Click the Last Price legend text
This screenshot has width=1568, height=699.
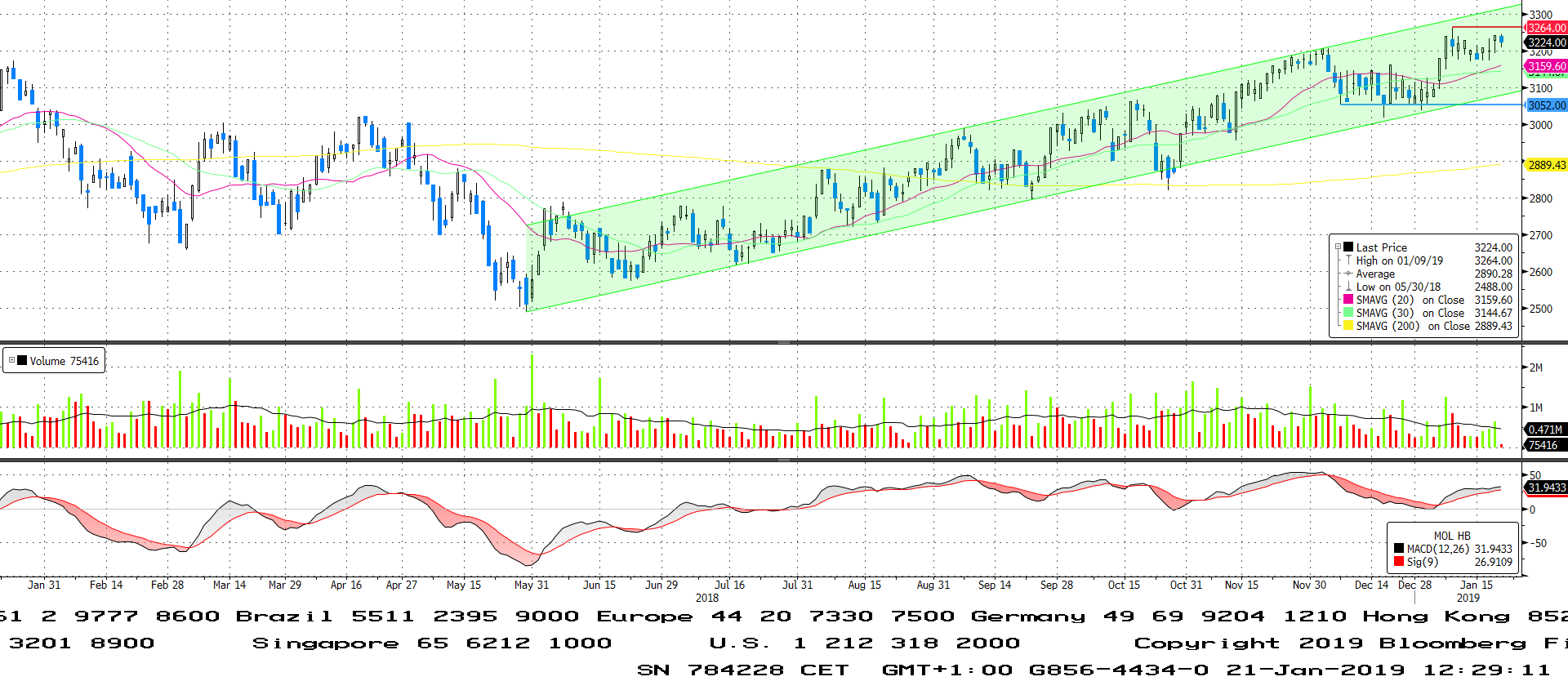click(1382, 247)
